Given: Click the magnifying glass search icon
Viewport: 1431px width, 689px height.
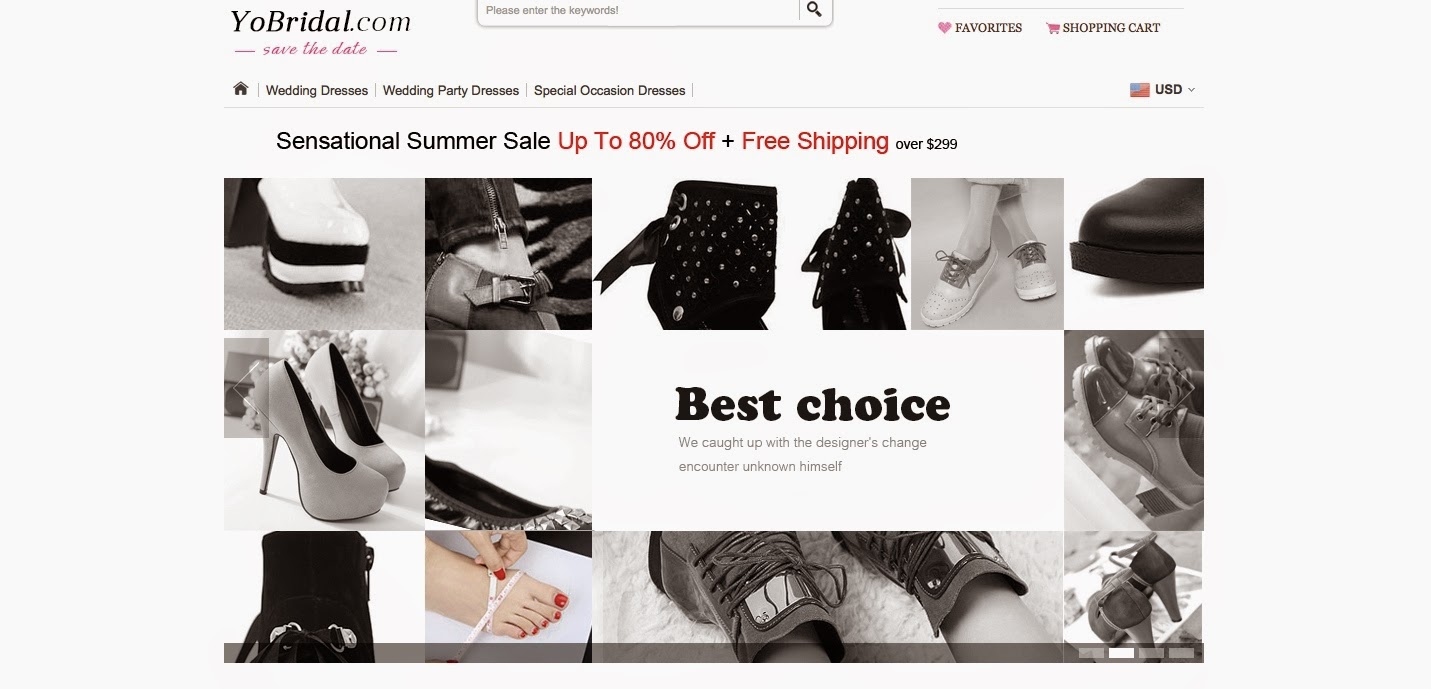Looking at the screenshot, I should 814,10.
